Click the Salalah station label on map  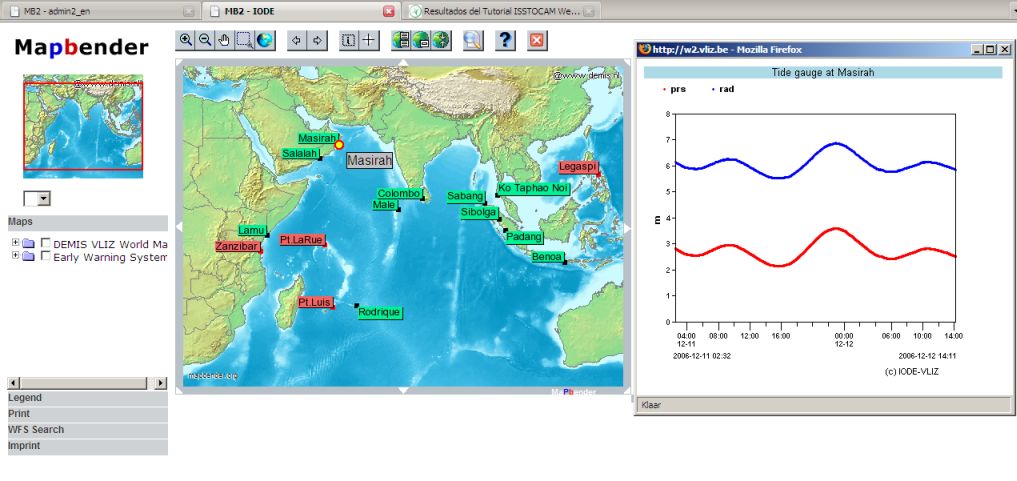299,154
